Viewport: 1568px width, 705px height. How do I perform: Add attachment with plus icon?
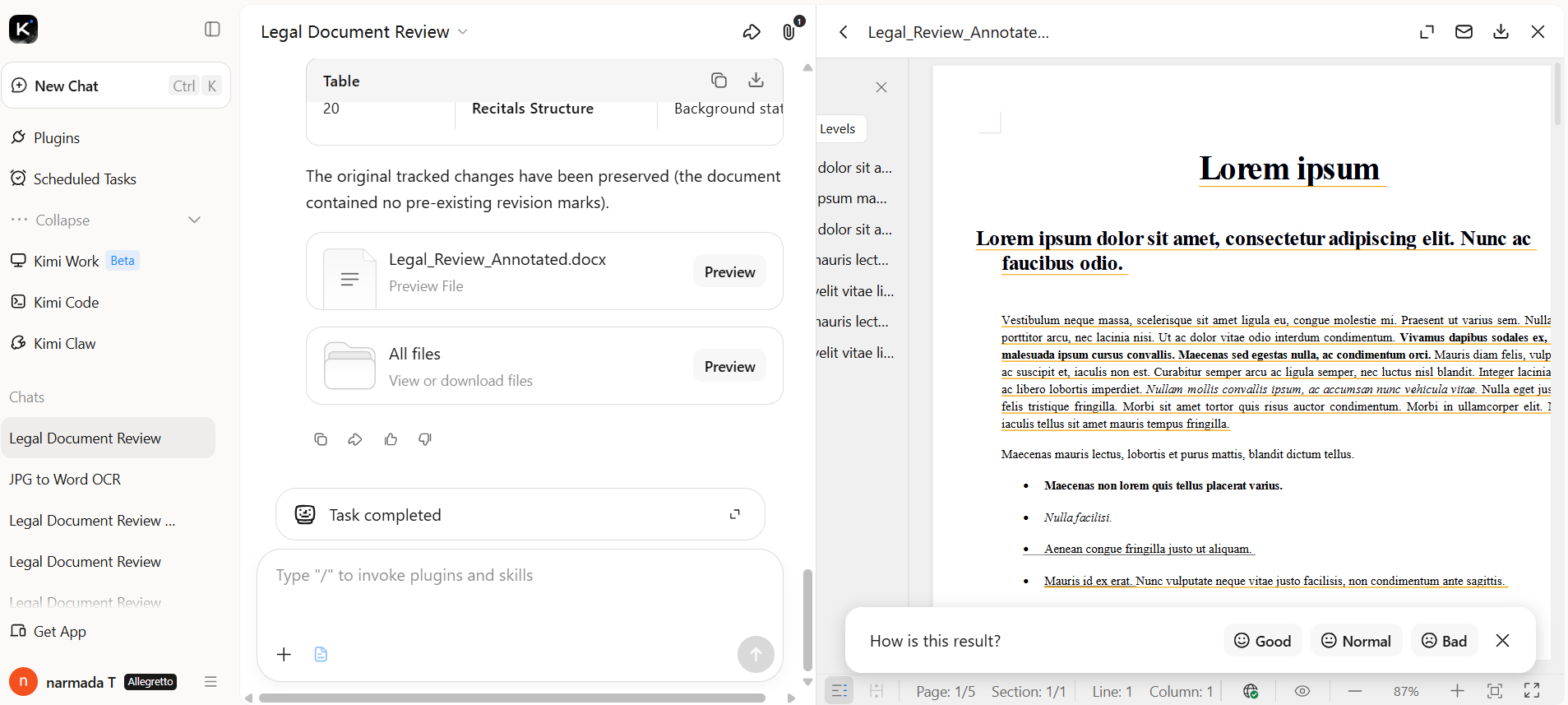point(284,654)
